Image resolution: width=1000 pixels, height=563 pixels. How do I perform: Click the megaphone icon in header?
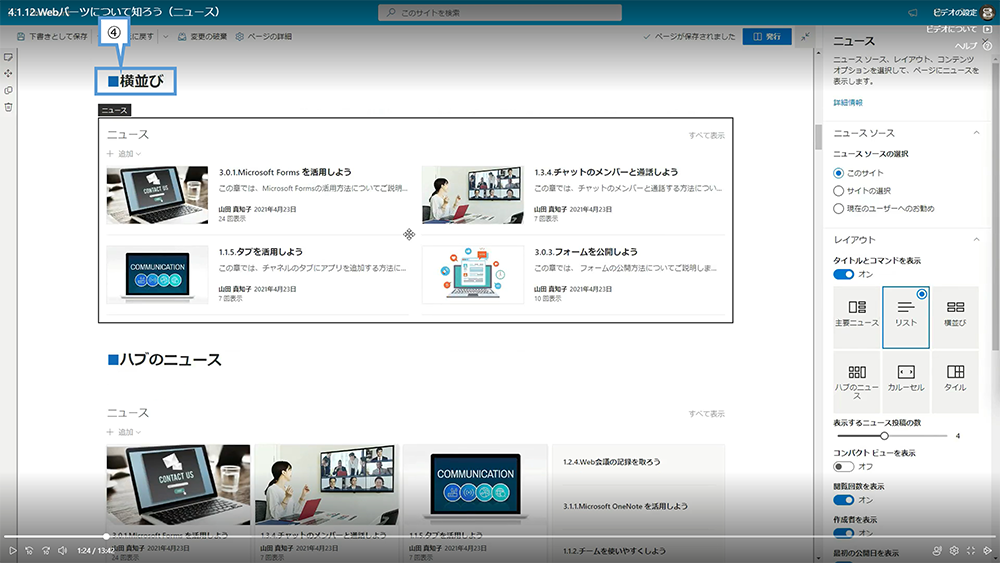click(x=913, y=13)
